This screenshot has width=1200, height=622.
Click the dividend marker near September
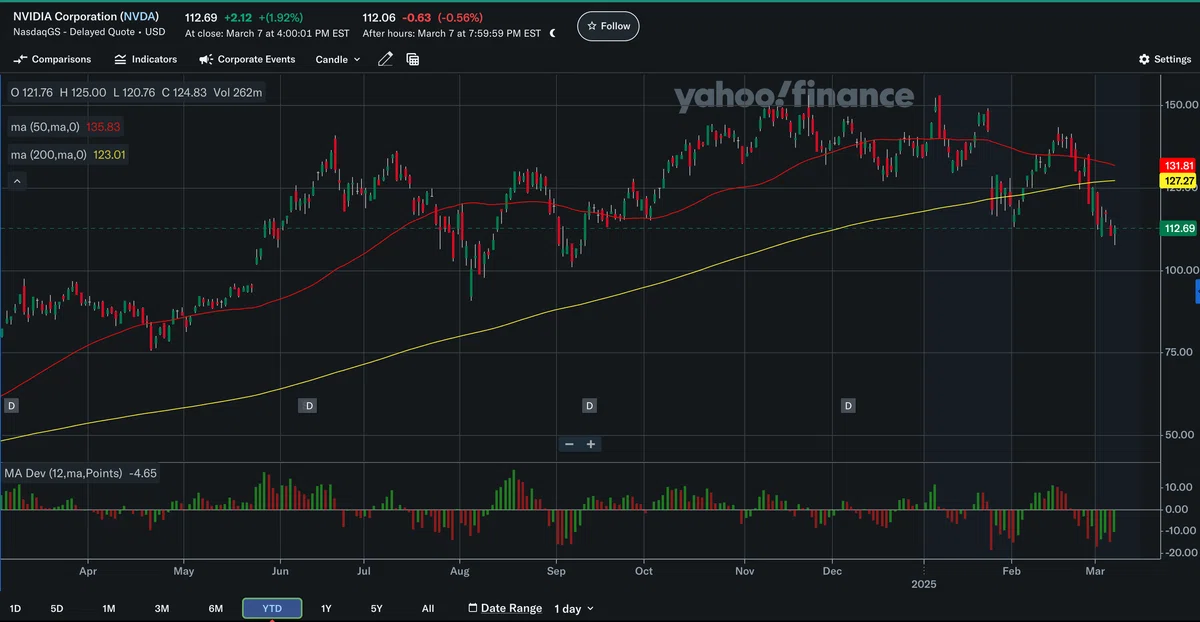(x=590, y=405)
